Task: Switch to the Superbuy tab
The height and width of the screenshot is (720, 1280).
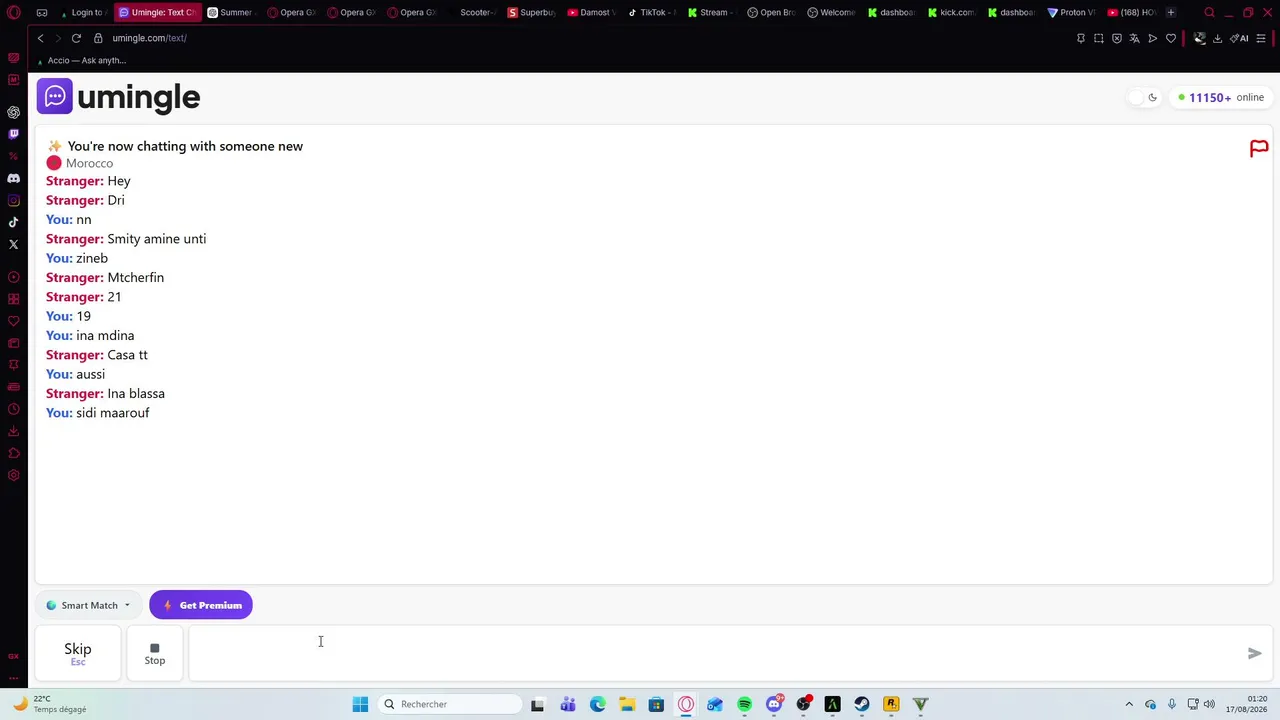Action: [531, 13]
